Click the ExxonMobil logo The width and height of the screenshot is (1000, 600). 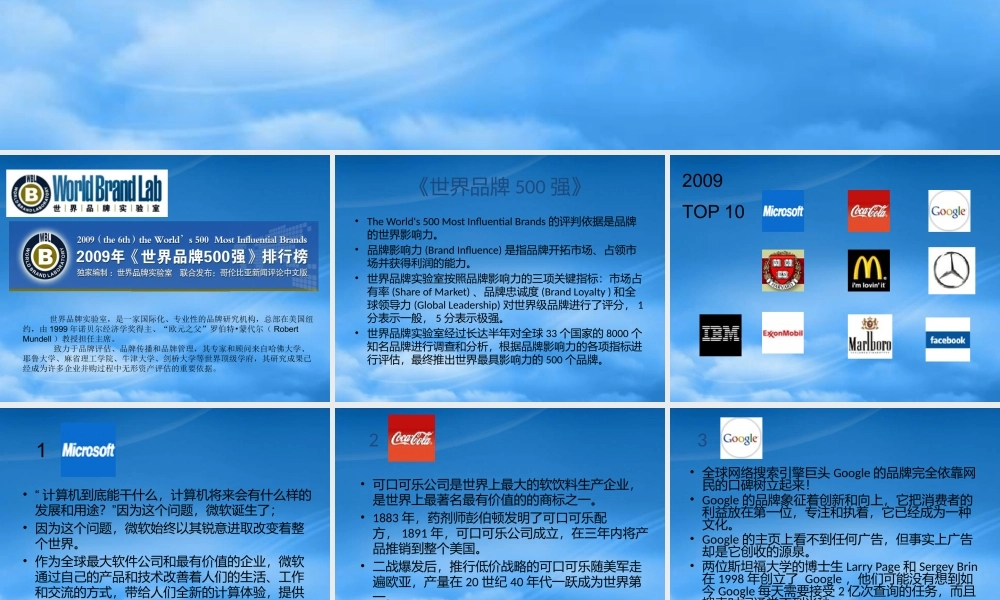coord(783,333)
